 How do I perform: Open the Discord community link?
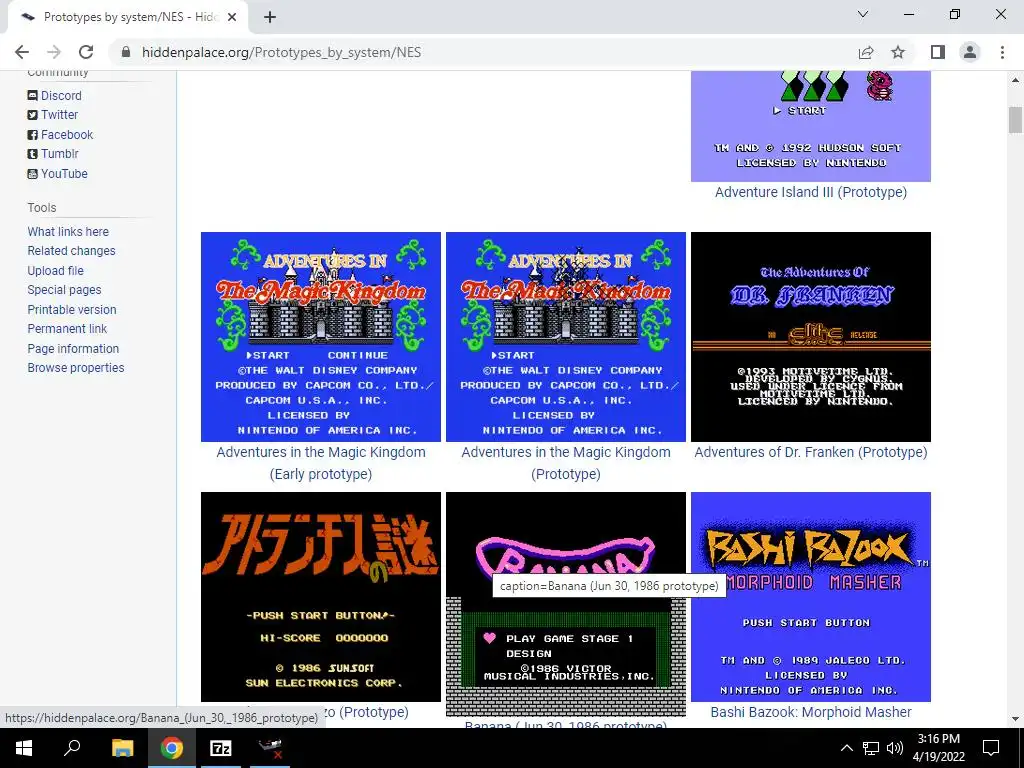pos(61,95)
